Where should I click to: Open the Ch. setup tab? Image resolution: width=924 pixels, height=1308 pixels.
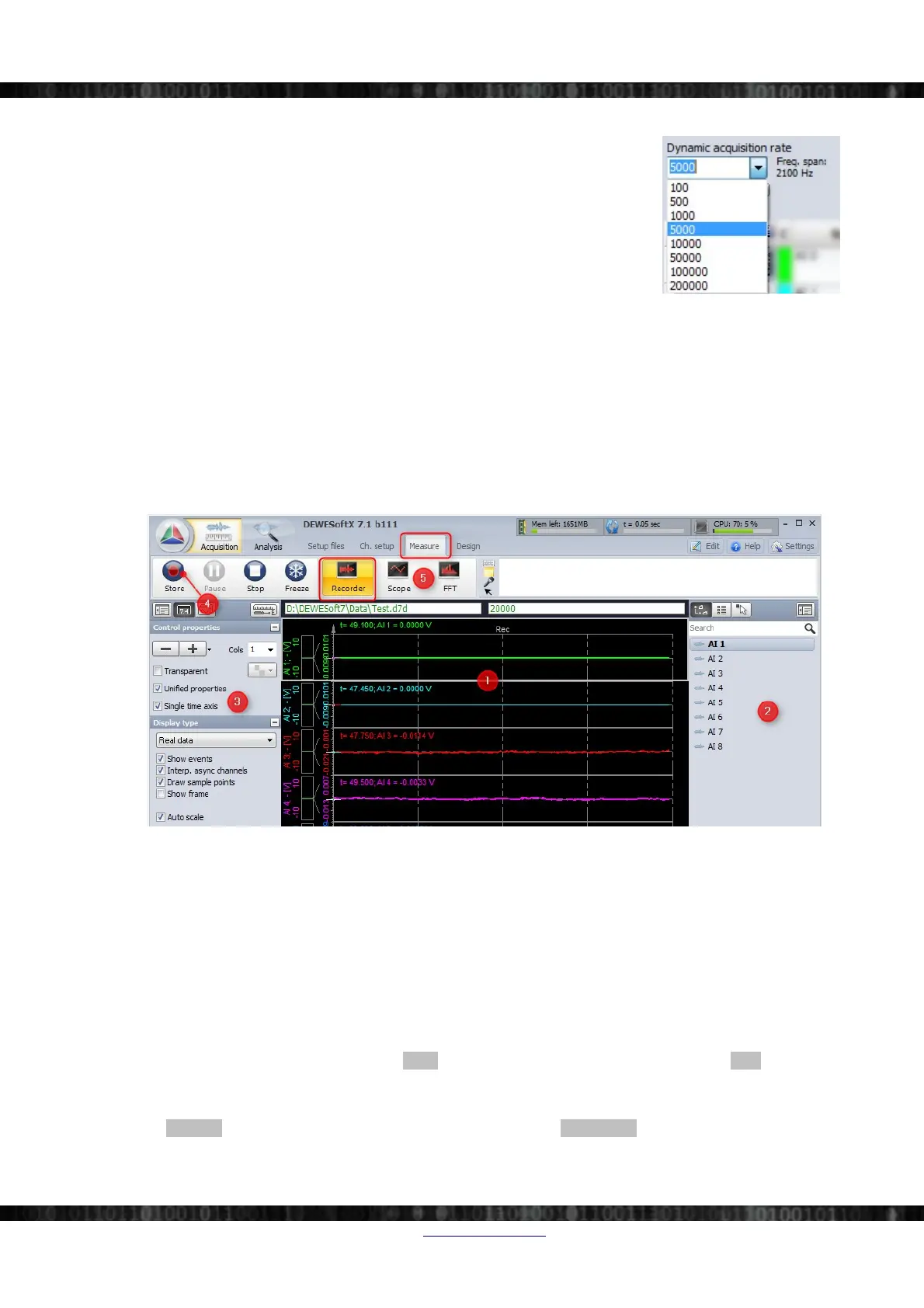tap(377, 546)
